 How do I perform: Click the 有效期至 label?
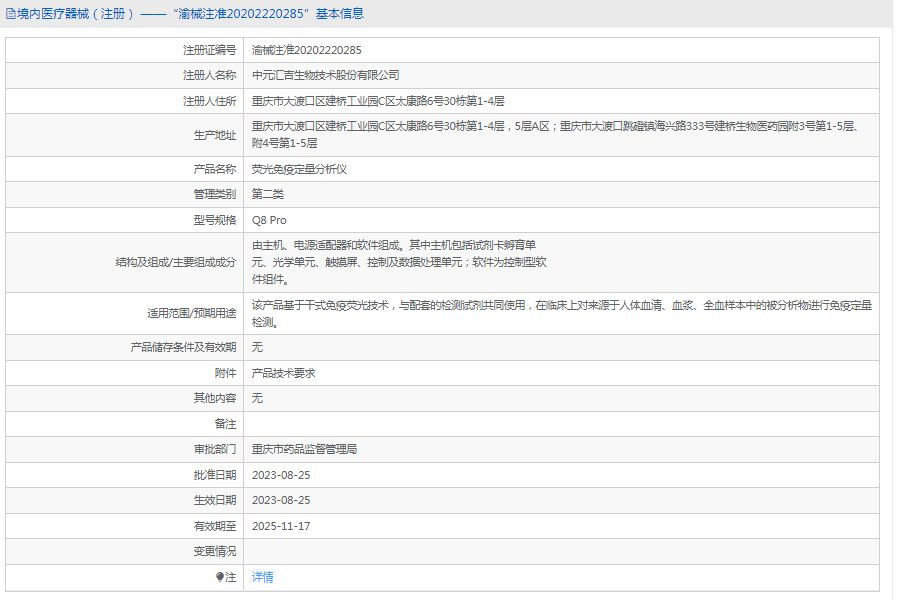tap(215, 526)
